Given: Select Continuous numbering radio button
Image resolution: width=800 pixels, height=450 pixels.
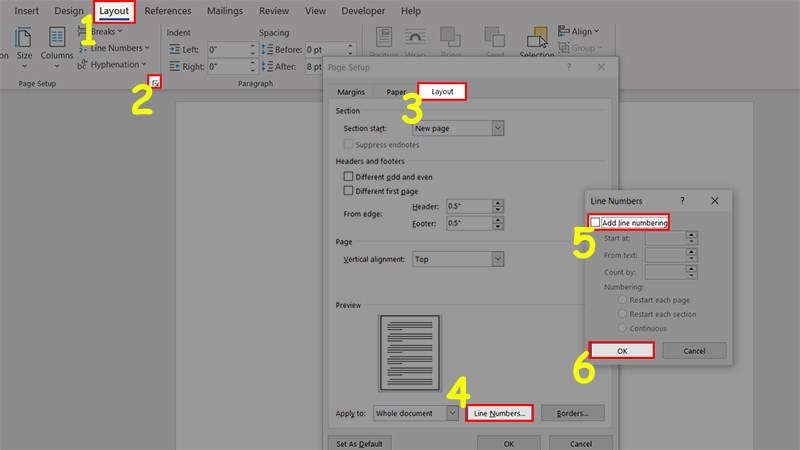Looking at the screenshot, I should 622,328.
